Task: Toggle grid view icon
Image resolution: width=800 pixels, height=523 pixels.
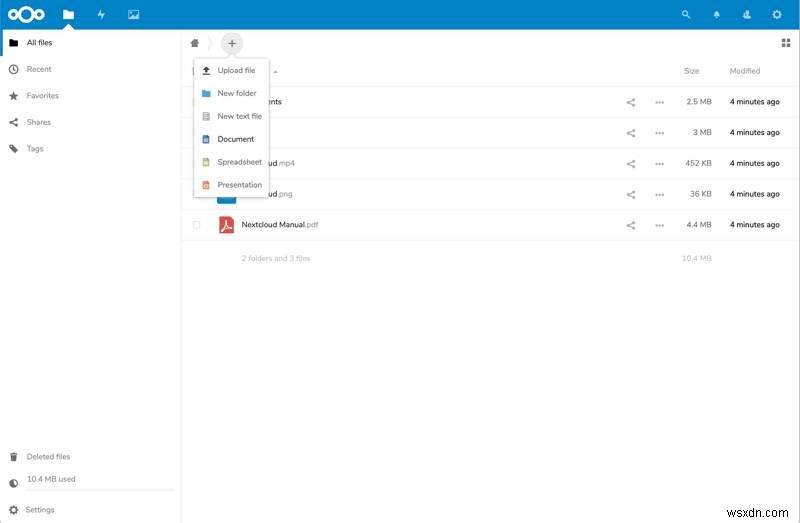Action: (x=786, y=43)
